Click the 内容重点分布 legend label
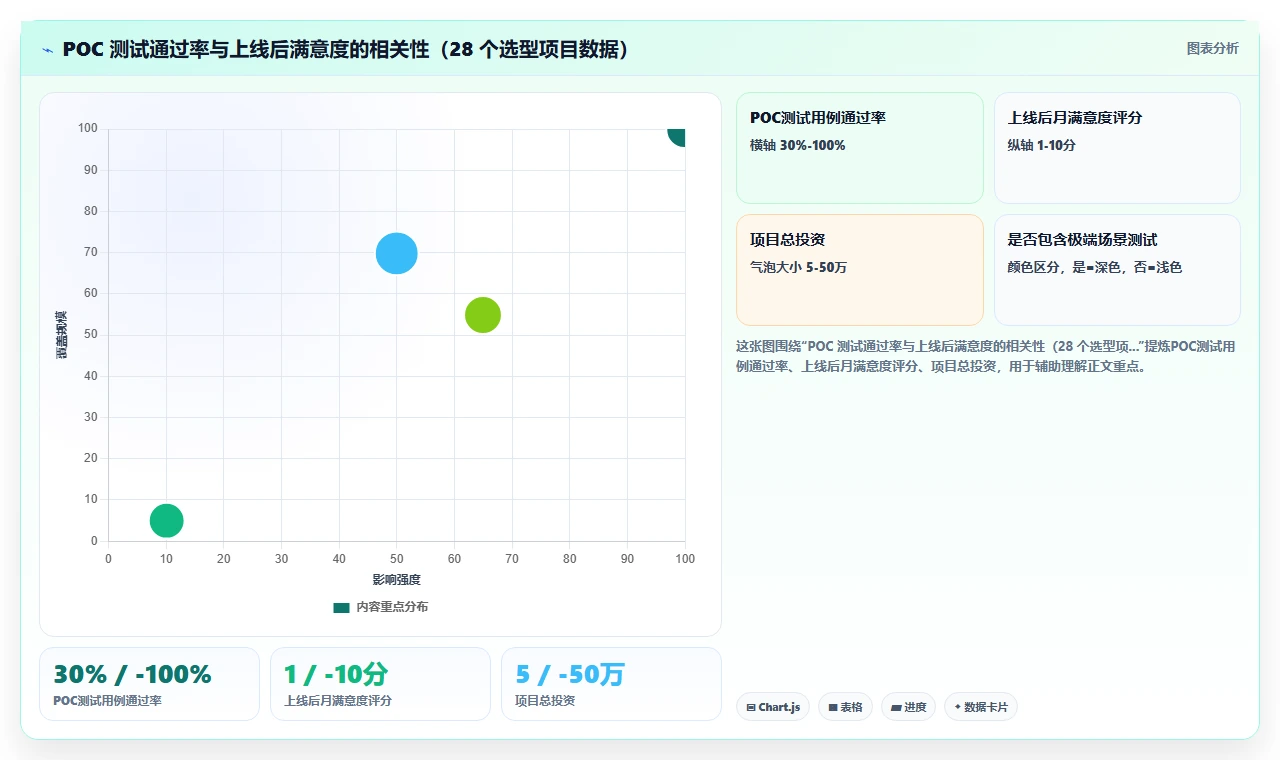Screen dimensions: 1280x760 [x=392, y=607]
